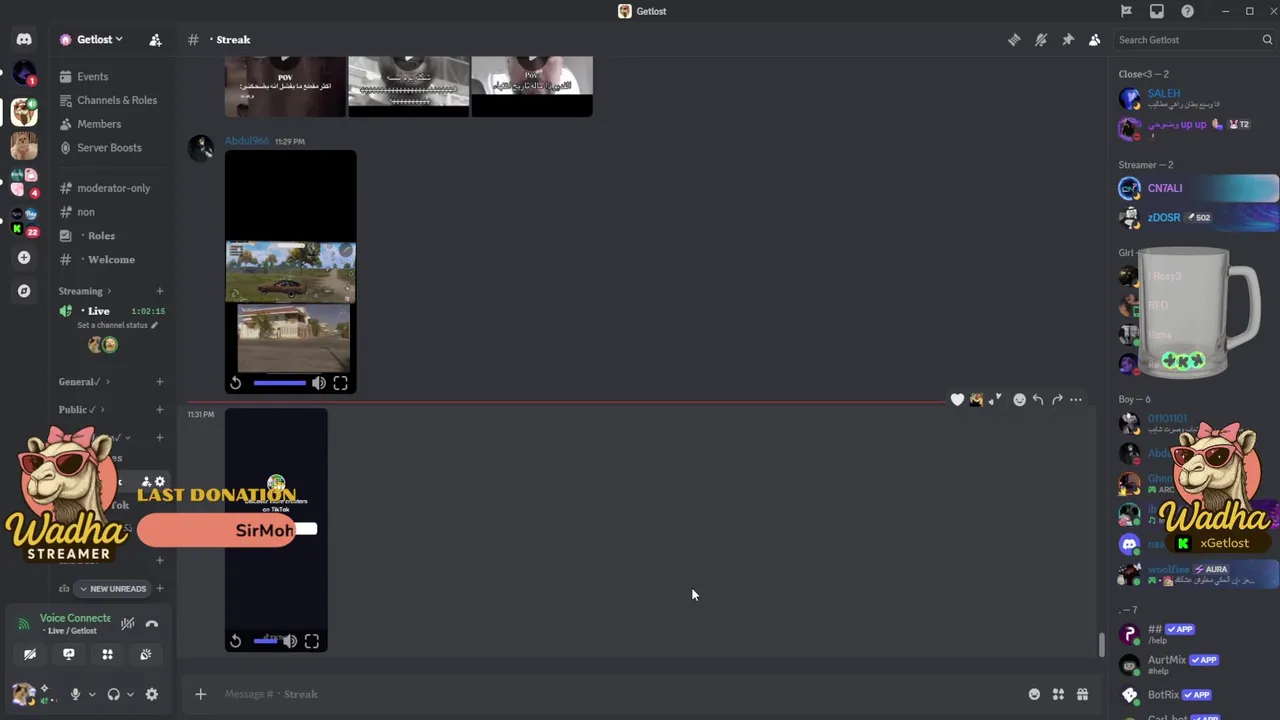The height and width of the screenshot is (720, 1280).
Task: Open the apps launcher in message bar
Action: tap(1058, 694)
